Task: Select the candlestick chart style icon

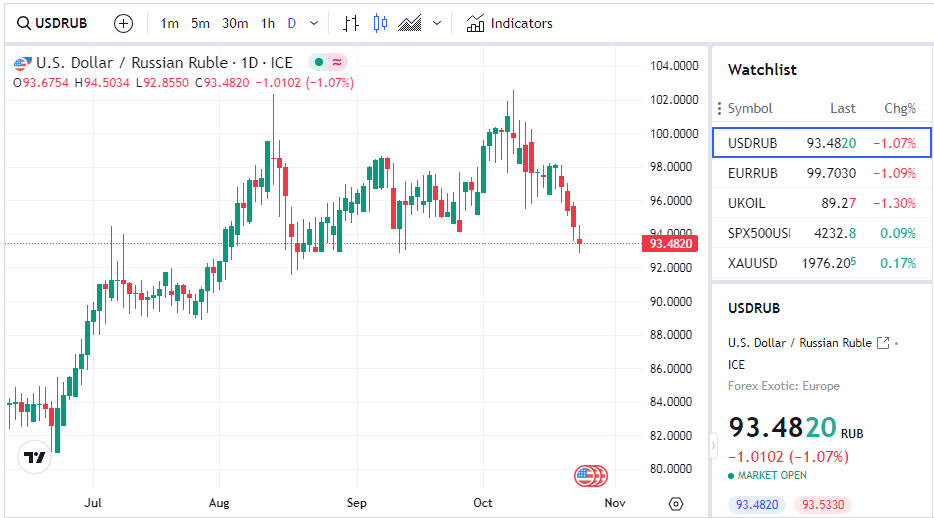Action: tap(379, 23)
